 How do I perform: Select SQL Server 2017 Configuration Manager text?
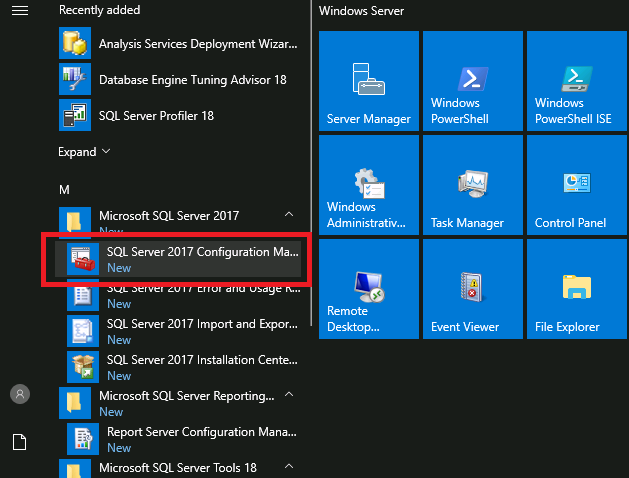click(x=203, y=252)
